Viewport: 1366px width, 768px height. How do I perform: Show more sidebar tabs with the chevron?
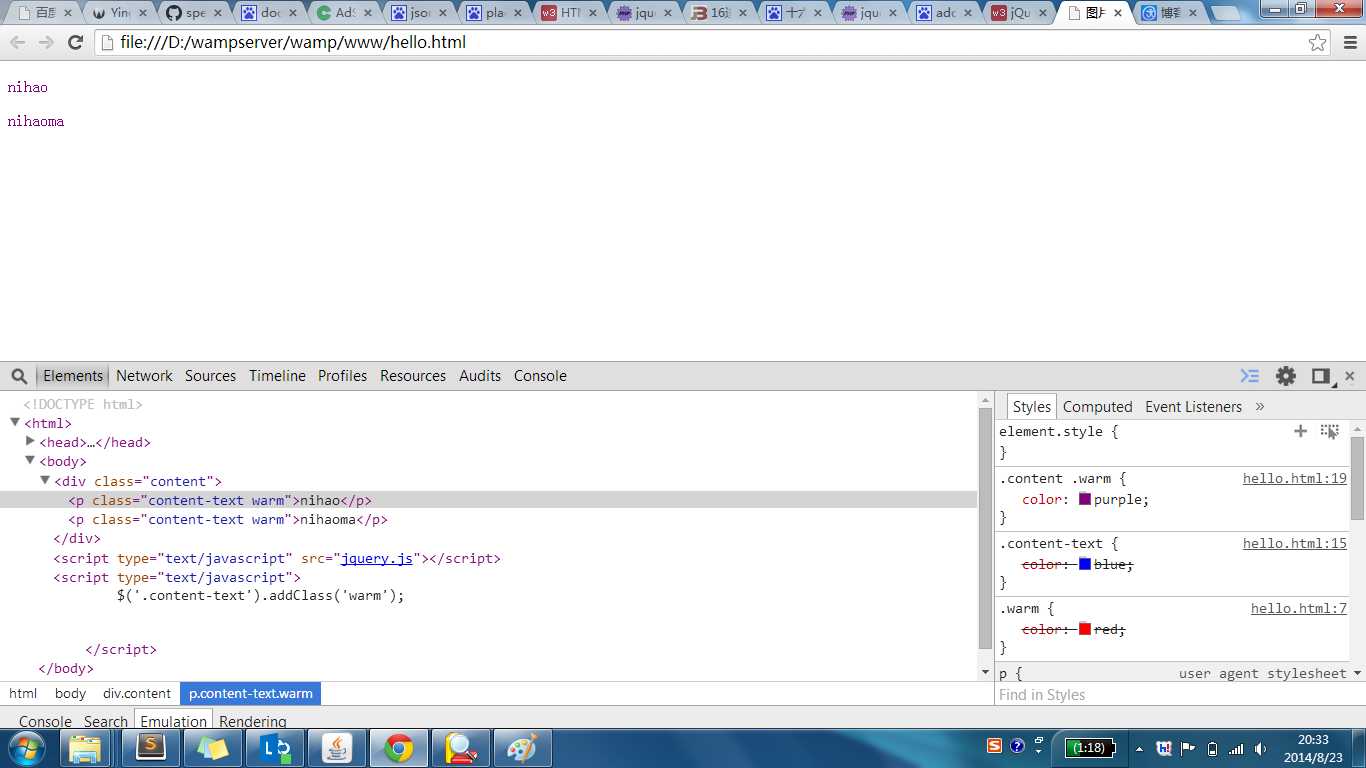[1260, 407]
